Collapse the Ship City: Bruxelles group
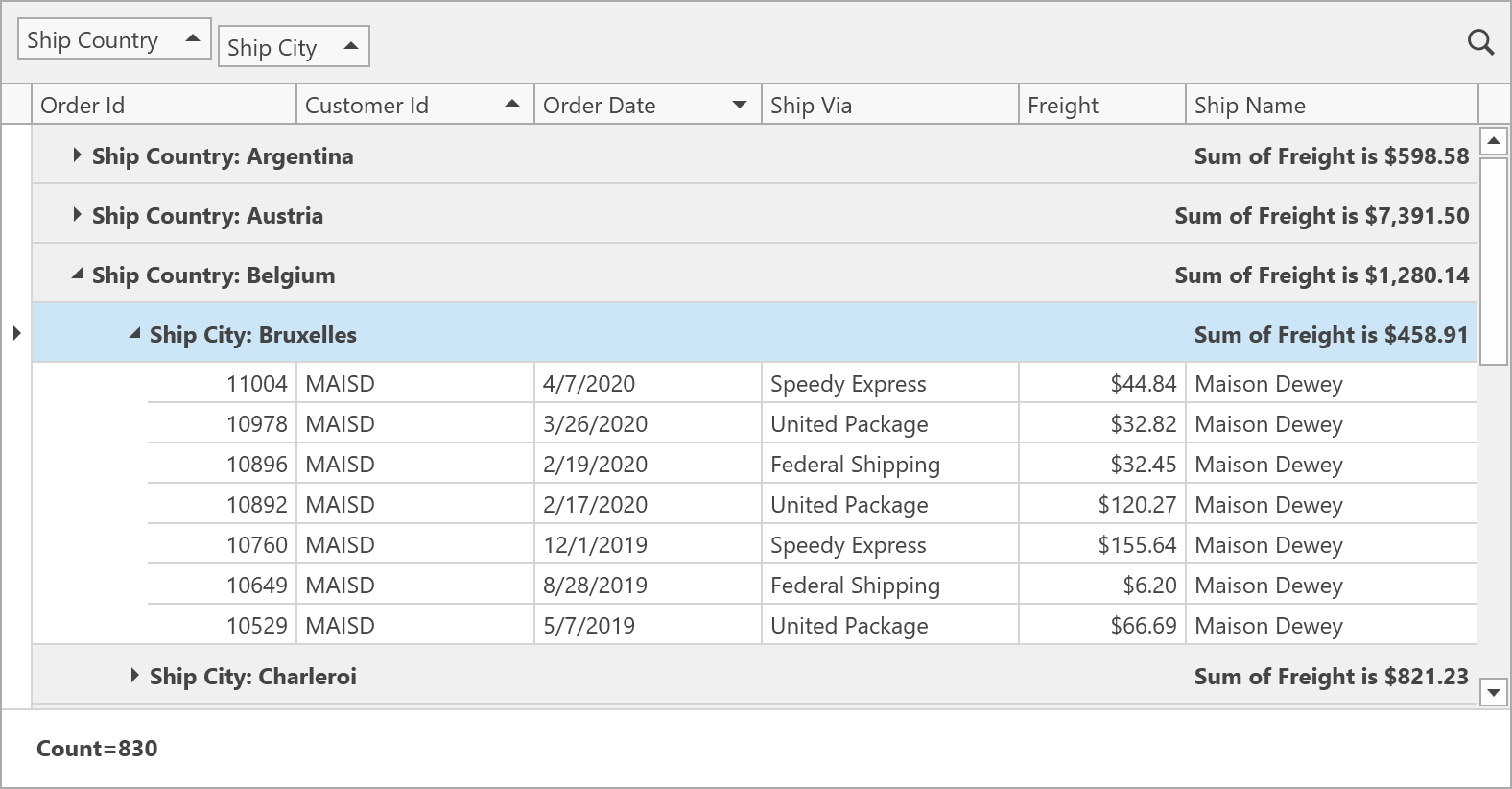This screenshot has width=1512, height=789. point(134,334)
